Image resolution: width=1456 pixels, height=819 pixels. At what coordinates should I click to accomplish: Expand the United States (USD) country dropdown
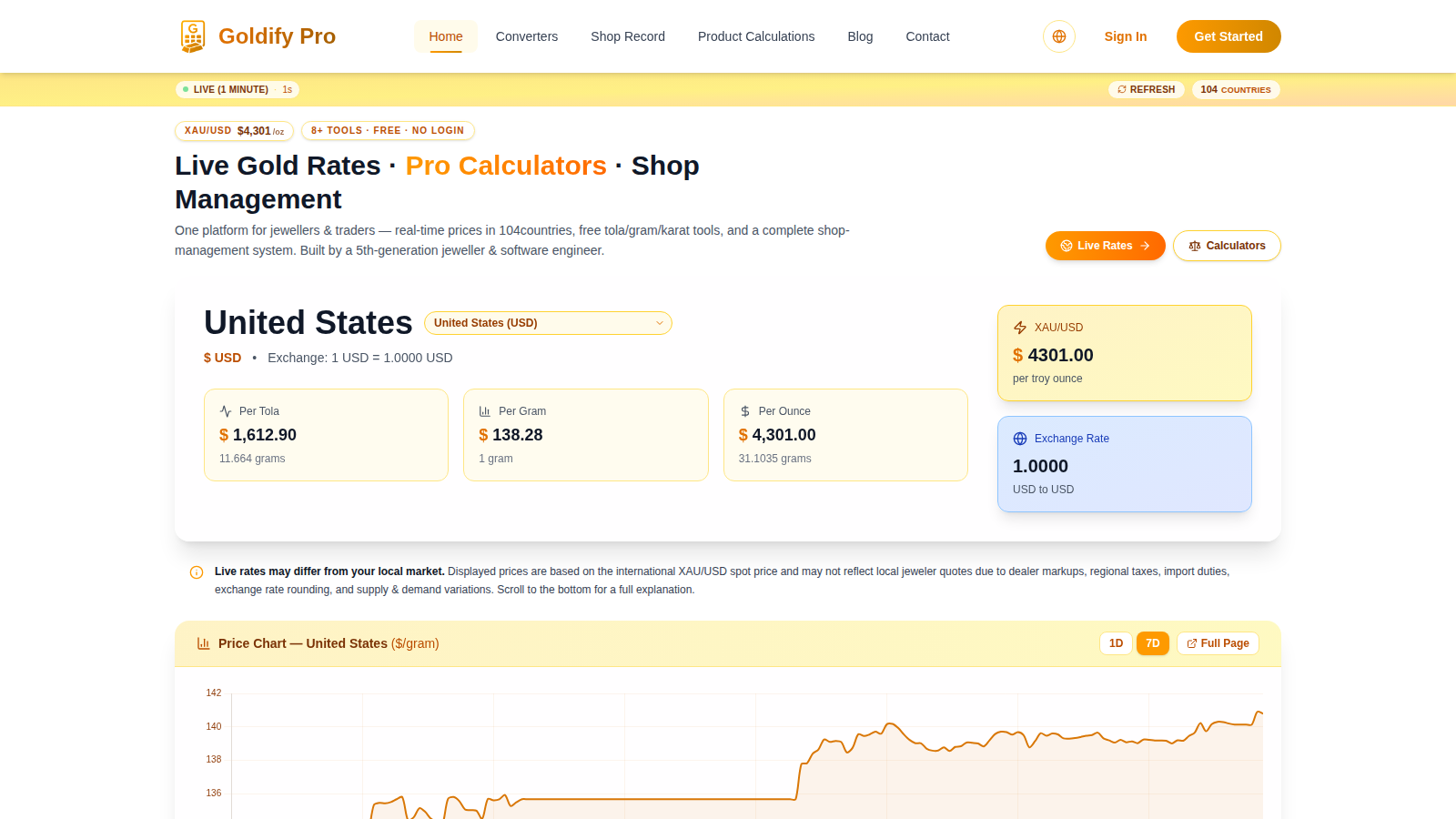coord(548,323)
